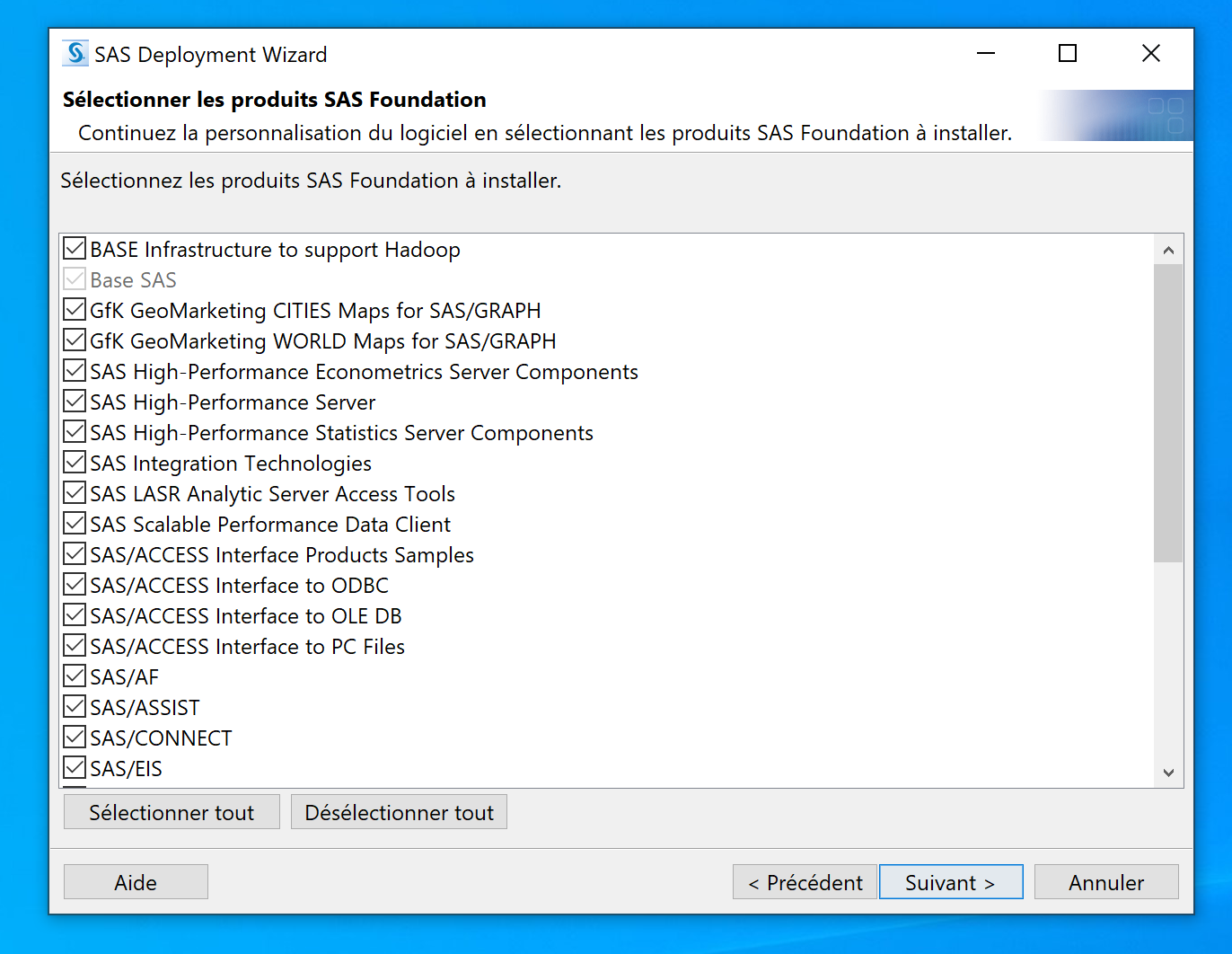Uncheck GfK GeoMarketing CITIES Maps checkbox
Viewport: 1232px width, 954px height.
coord(75,310)
